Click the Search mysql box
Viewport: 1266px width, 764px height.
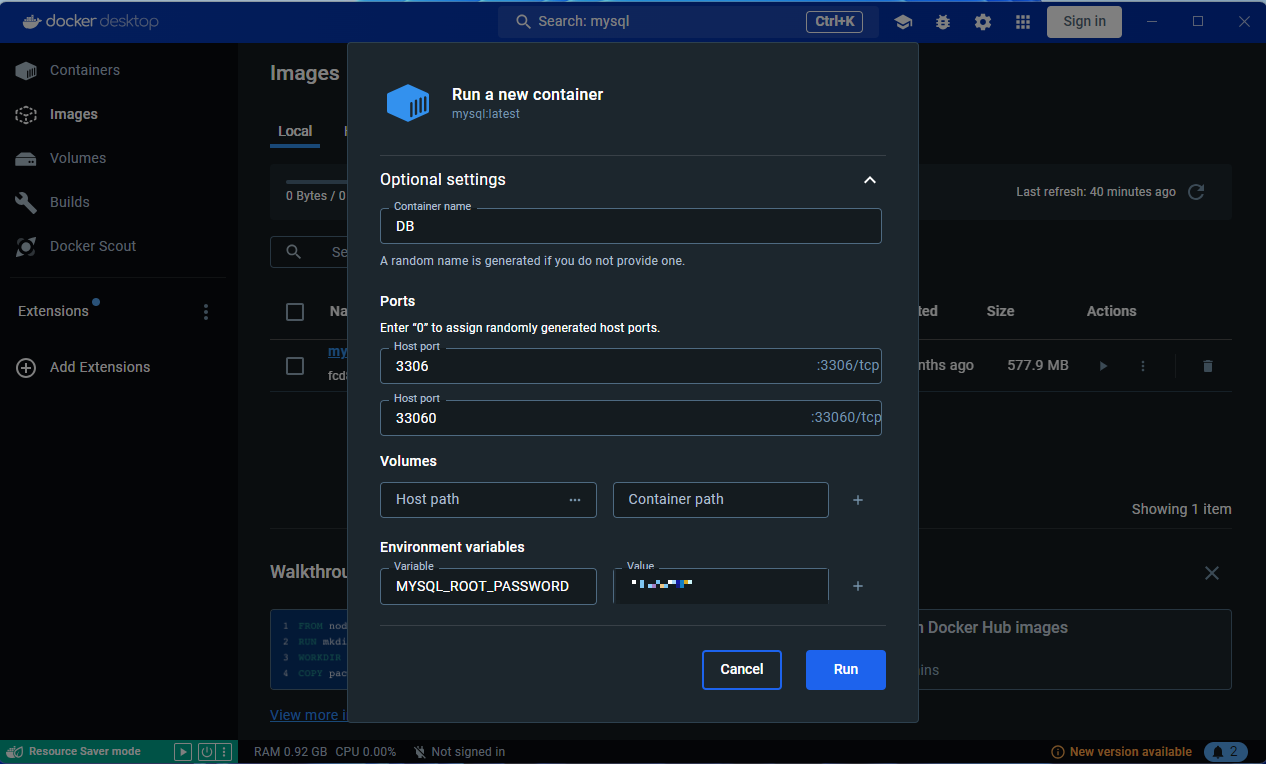(688, 21)
